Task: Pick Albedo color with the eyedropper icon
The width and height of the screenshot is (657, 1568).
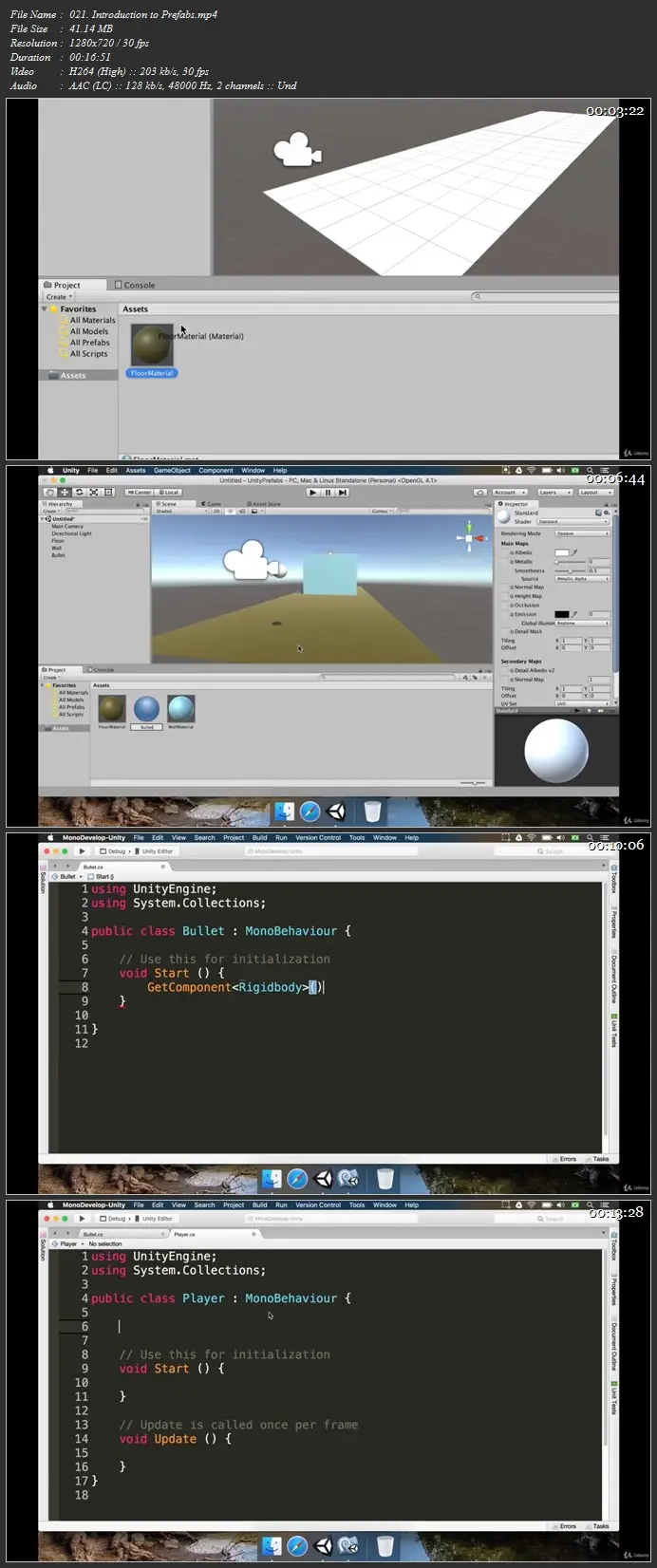Action: click(574, 552)
